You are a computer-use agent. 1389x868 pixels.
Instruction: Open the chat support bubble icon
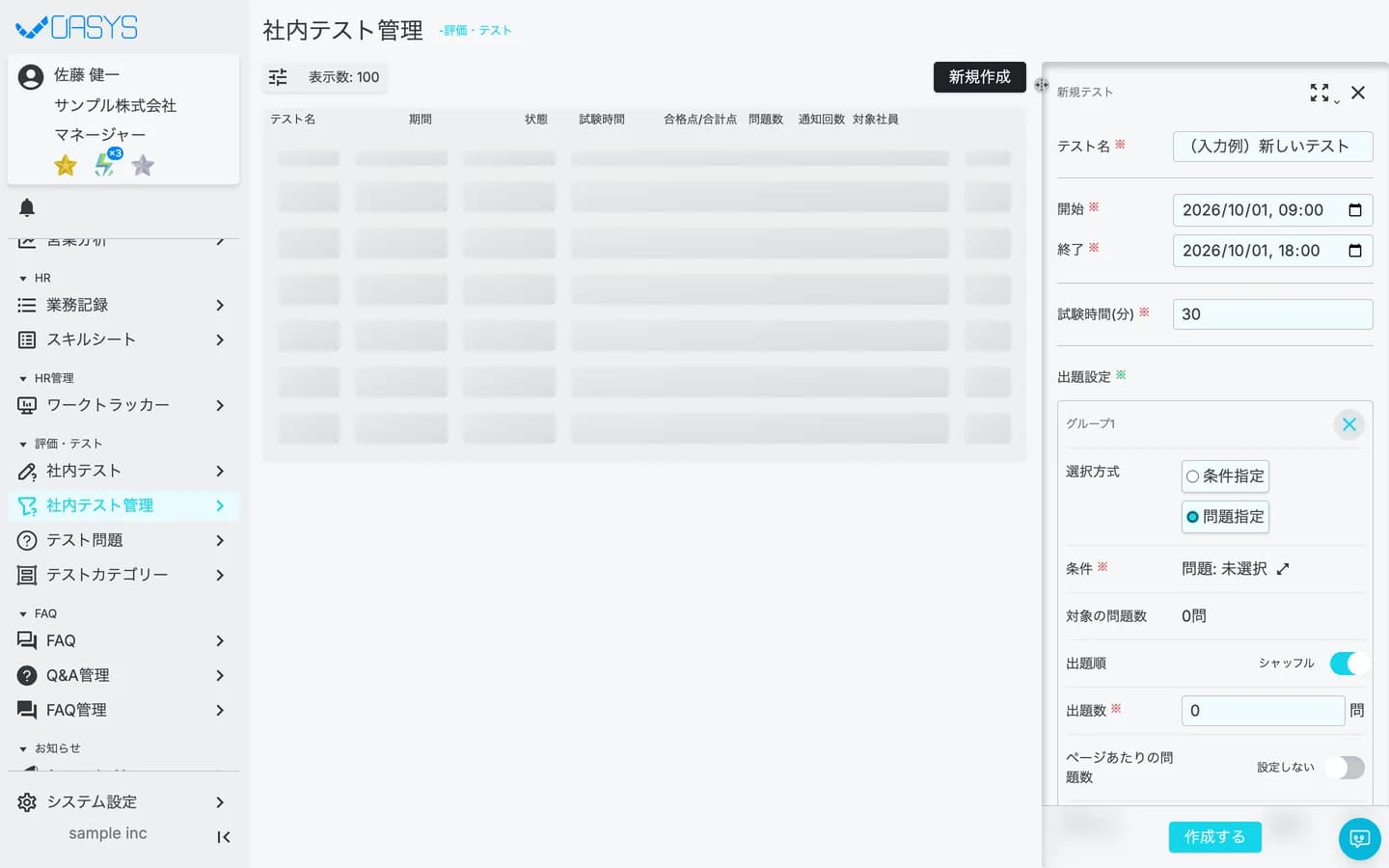pos(1359,839)
